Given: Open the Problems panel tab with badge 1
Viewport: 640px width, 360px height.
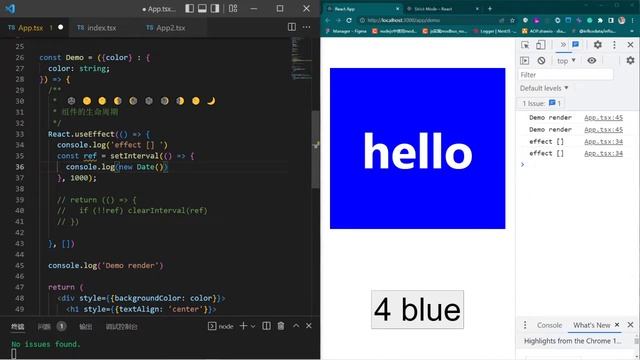Looking at the screenshot, I should pyautogui.click(x=51, y=327).
